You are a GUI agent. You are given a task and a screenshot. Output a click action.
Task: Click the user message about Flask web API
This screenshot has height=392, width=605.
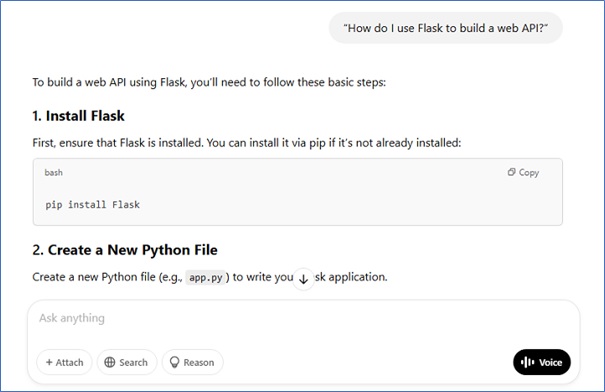coord(446,28)
